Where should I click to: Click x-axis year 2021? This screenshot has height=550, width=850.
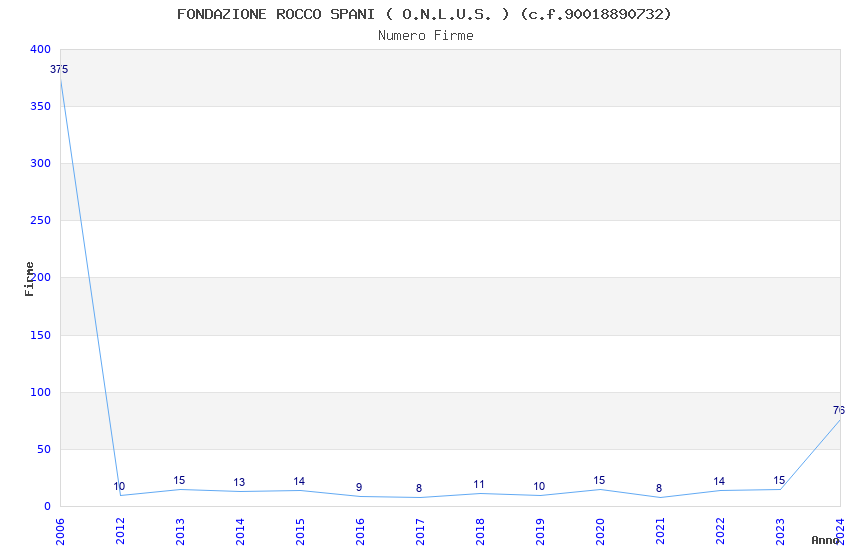660,531
